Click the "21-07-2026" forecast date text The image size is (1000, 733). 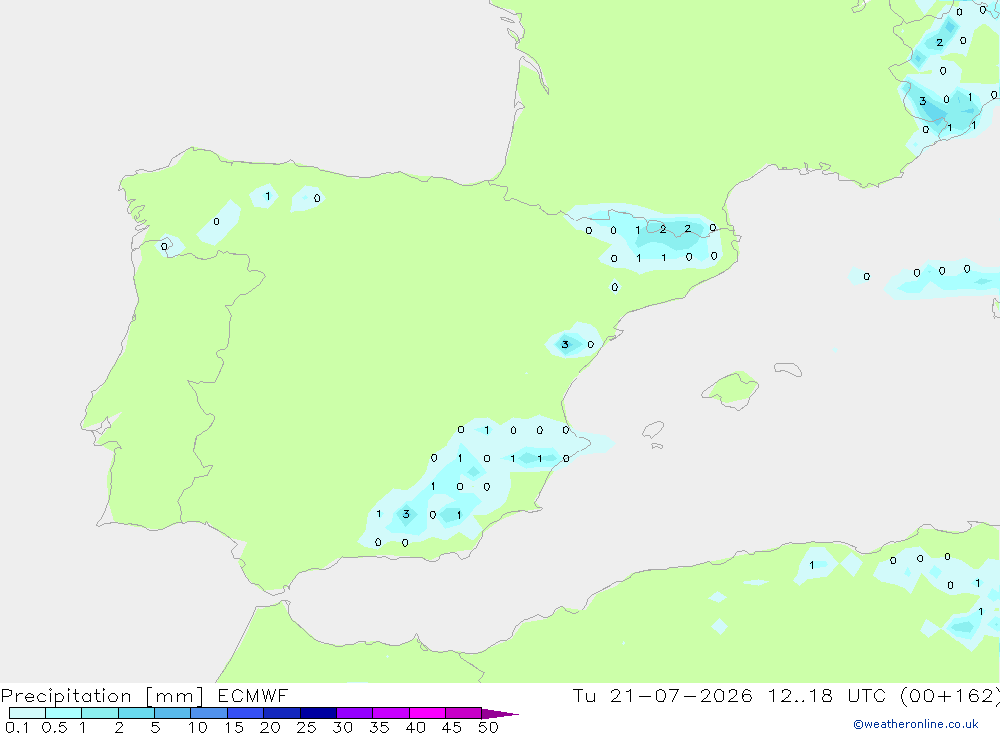[681, 695]
